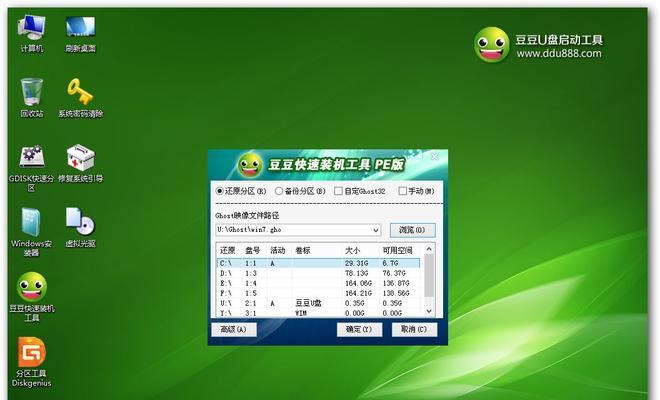Select the Y:\ WIM partition row
The width and height of the screenshot is (660, 400).
319,313
